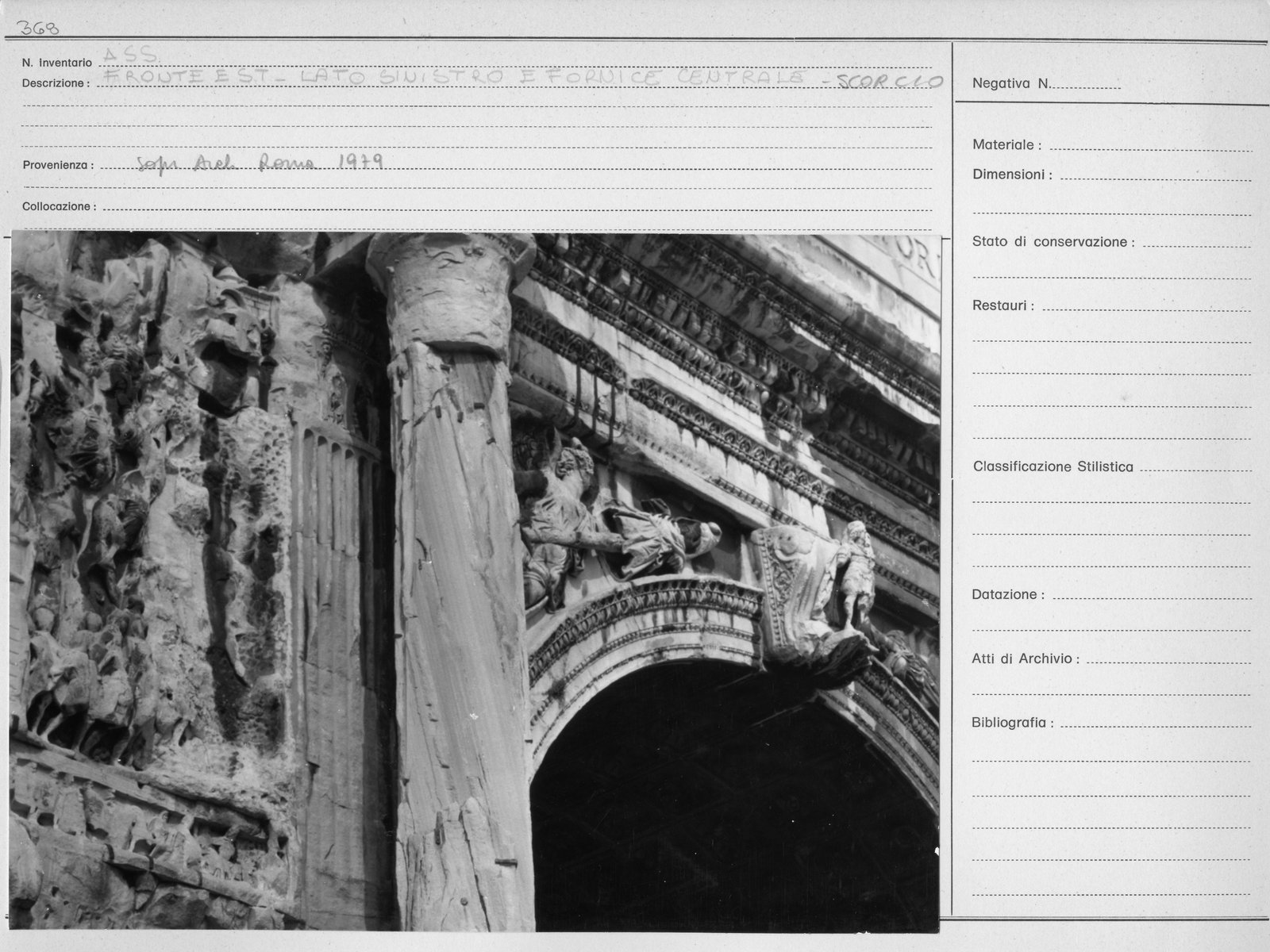This screenshot has height=952, width=1270.
Task: Click the 'Atti di Archivio :' label
Action: coord(1026,659)
